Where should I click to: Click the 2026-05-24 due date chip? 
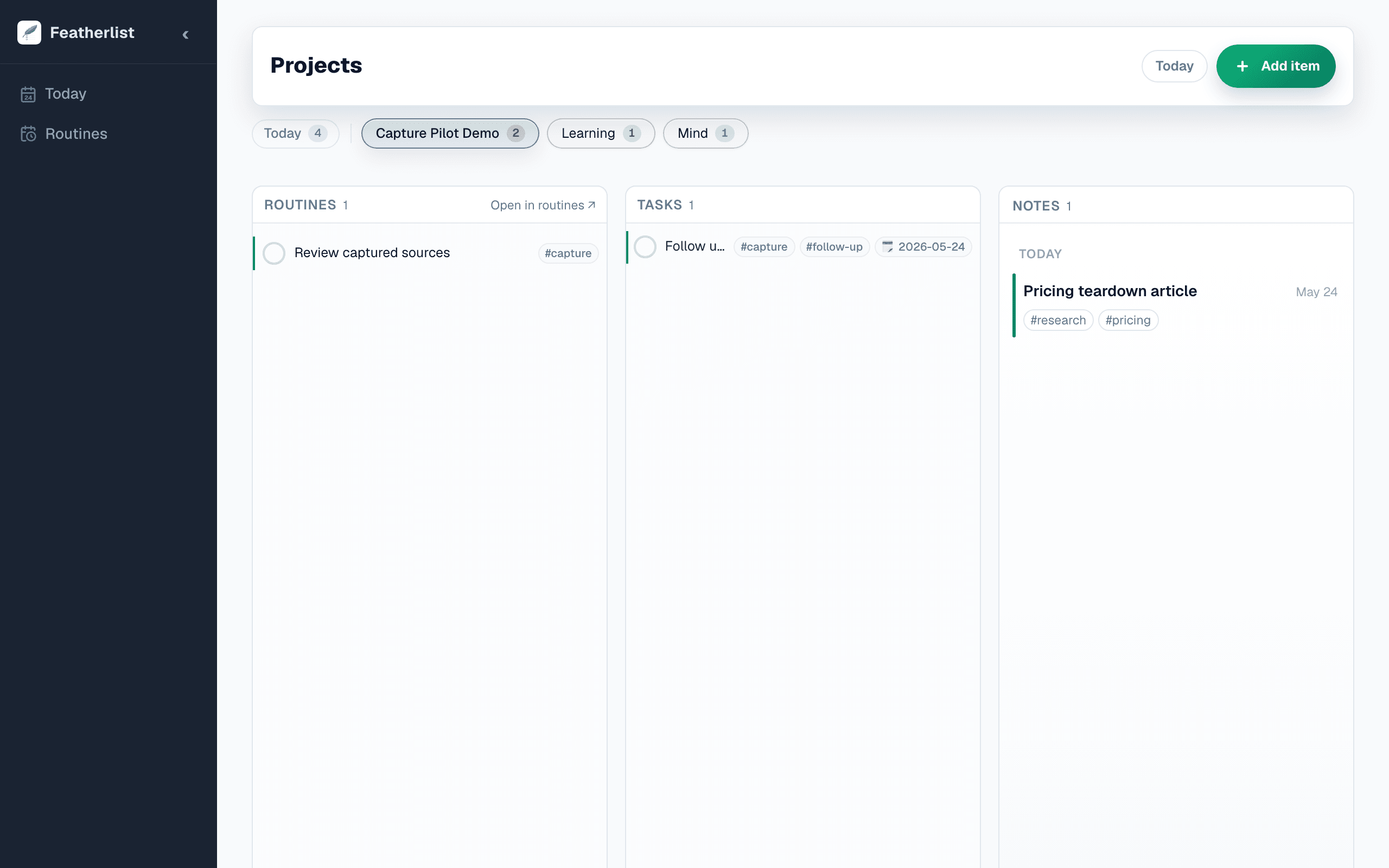click(x=923, y=247)
